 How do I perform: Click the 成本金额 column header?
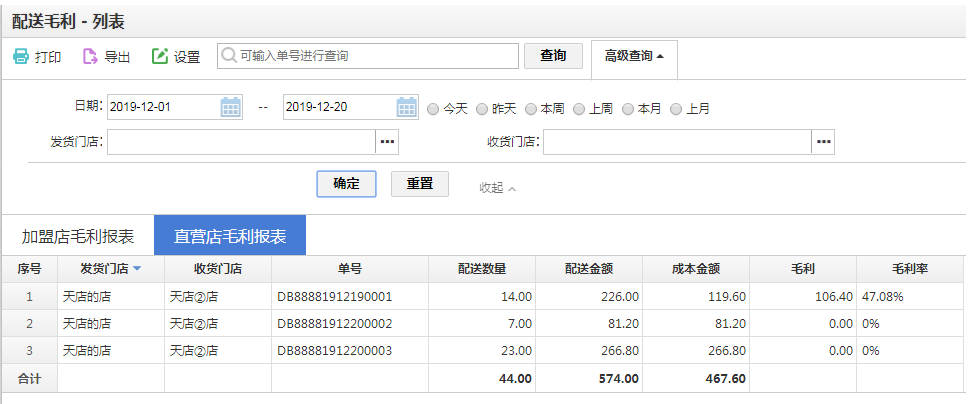(696, 269)
